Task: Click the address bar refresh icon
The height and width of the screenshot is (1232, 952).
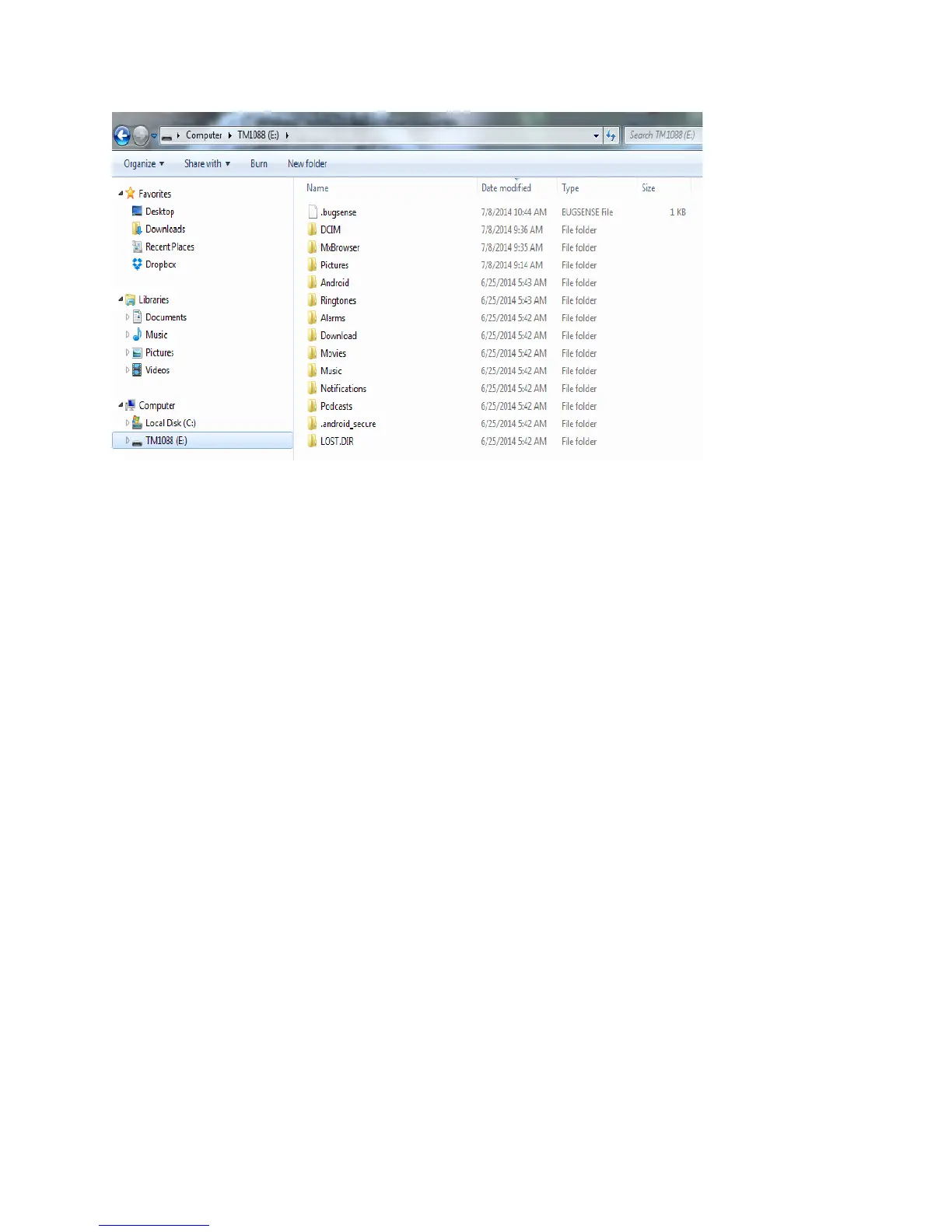Action: pos(611,135)
